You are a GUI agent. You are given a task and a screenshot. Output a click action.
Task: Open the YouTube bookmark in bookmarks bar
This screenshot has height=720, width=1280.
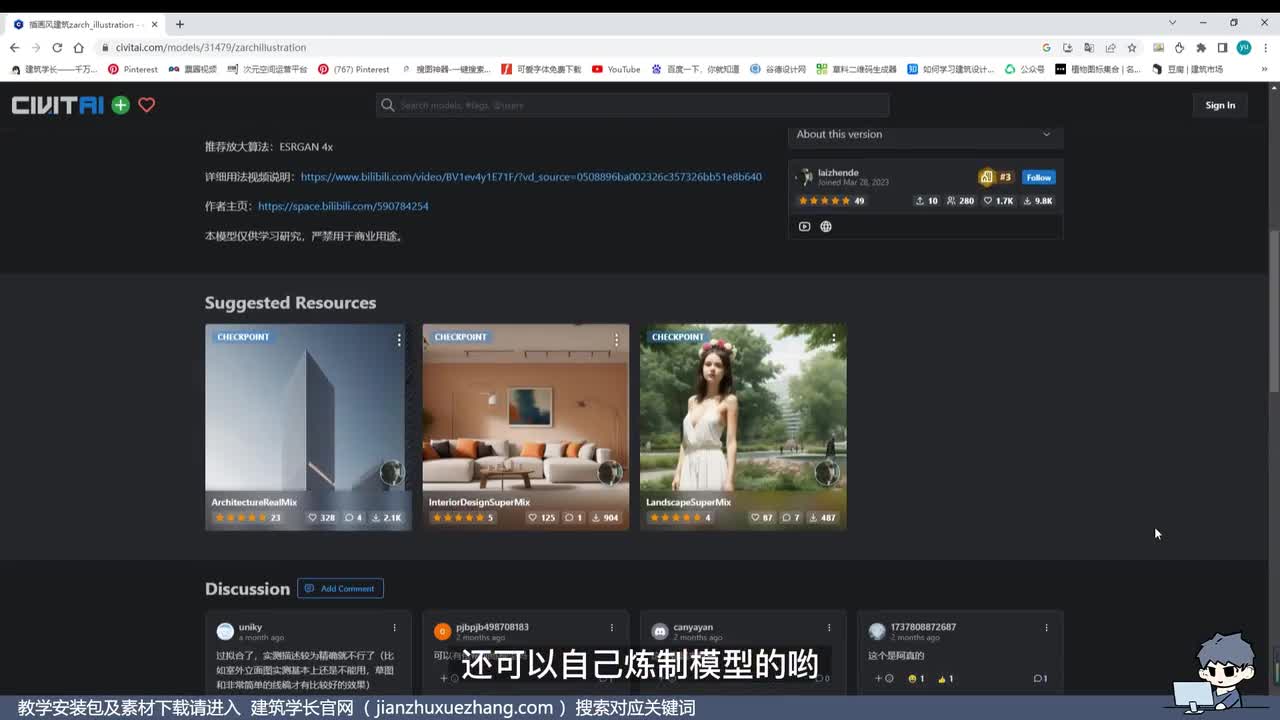click(616, 69)
